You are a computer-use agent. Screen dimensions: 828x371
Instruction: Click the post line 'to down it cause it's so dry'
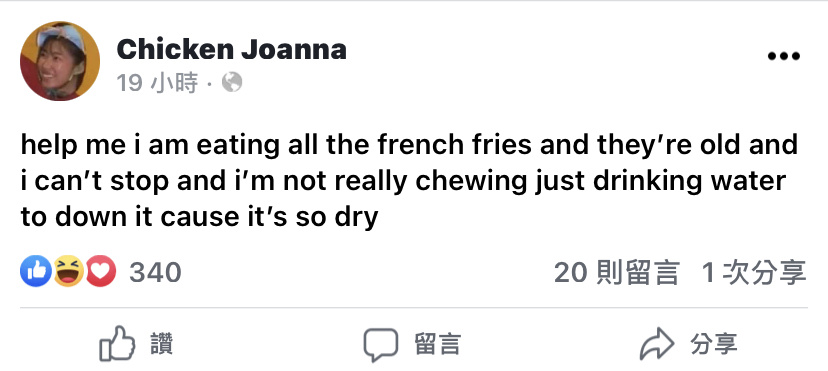pos(200,217)
